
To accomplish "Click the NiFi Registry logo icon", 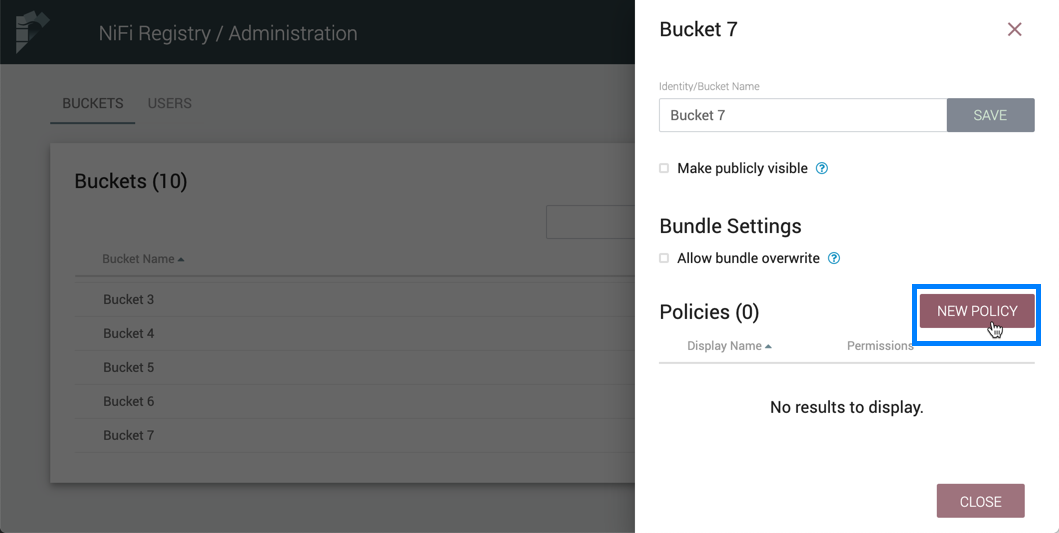I will pos(30,32).
